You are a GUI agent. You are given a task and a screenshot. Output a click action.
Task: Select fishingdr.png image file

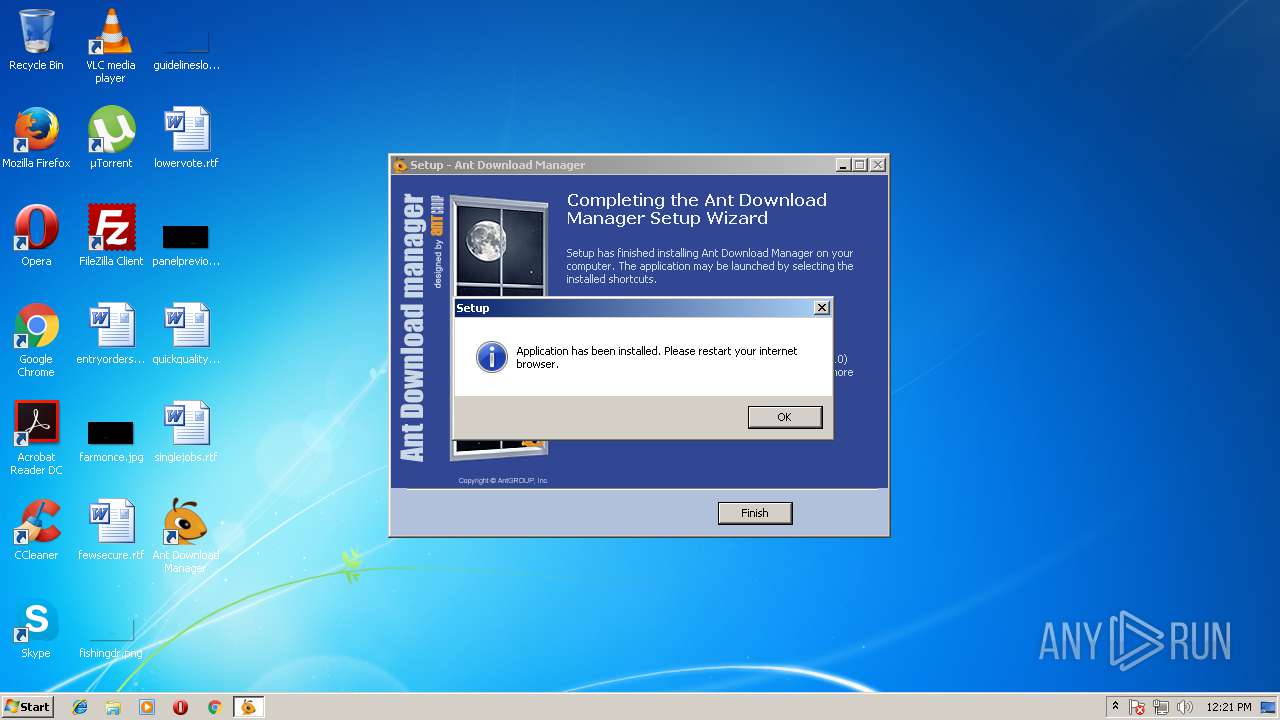[111, 638]
